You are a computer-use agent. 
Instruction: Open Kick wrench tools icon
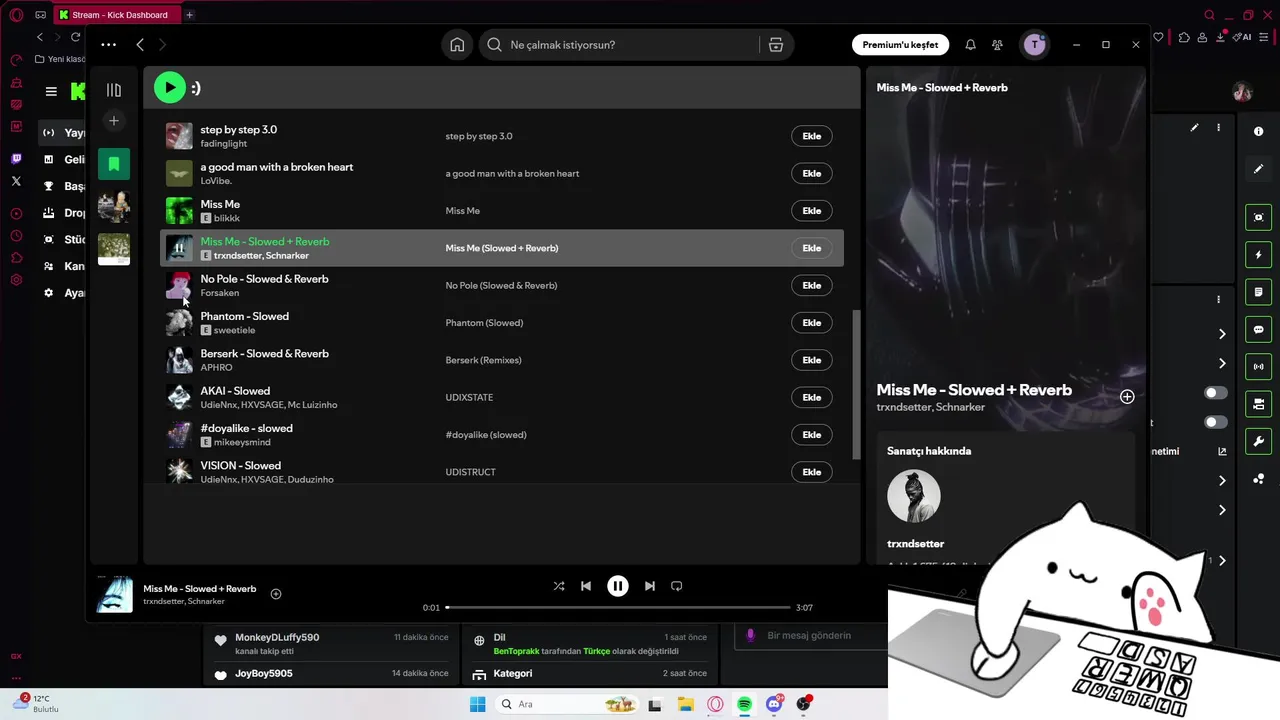coord(1259,441)
